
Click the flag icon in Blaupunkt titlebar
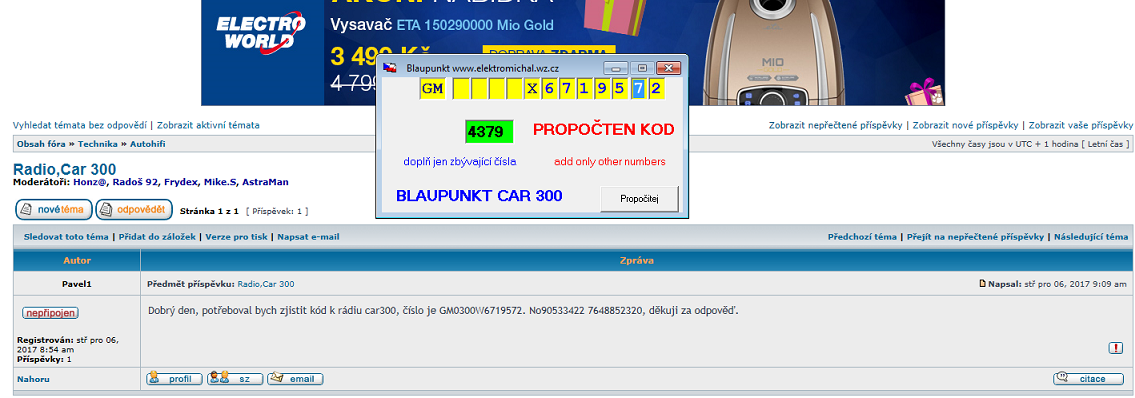(x=389, y=67)
